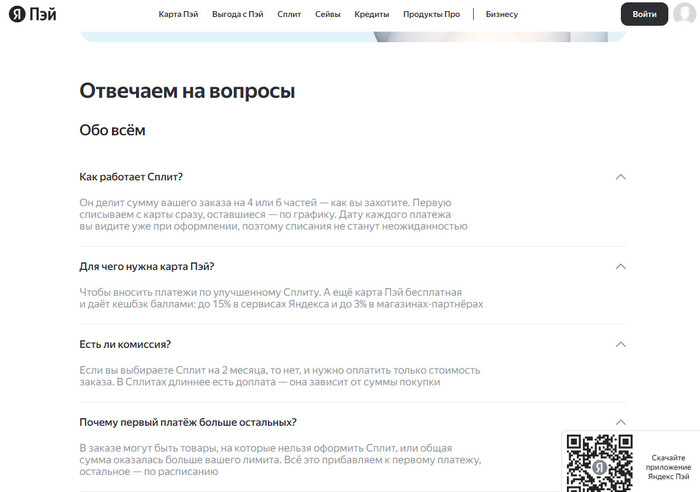The height and width of the screenshot is (492, 700).
Task: Click the answer starting 'Чтобы вносить платежи'
Action: click(x=281, y=298)
